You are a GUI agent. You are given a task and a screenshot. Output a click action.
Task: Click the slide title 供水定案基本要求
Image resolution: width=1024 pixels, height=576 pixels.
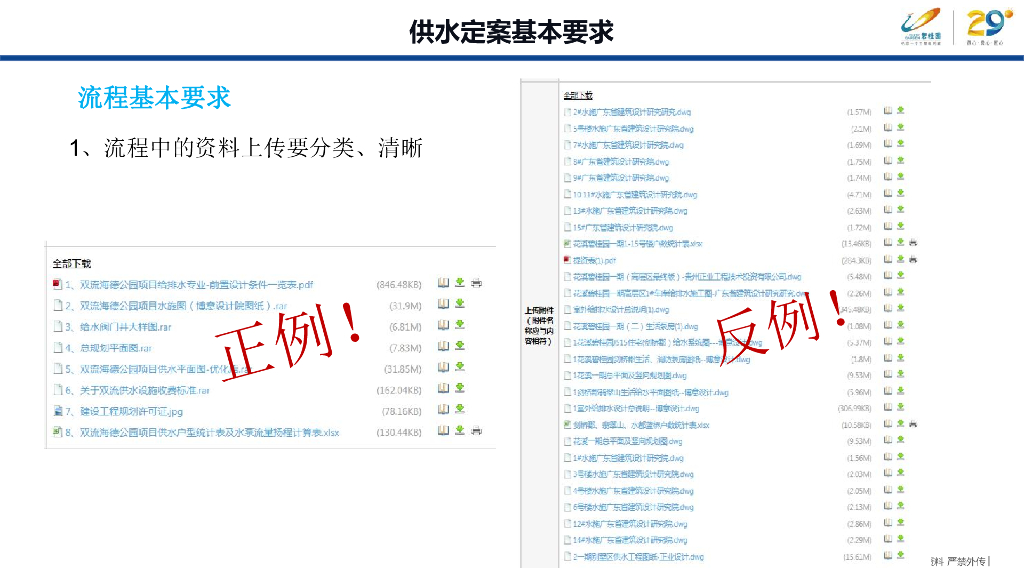tap(511, 31)
